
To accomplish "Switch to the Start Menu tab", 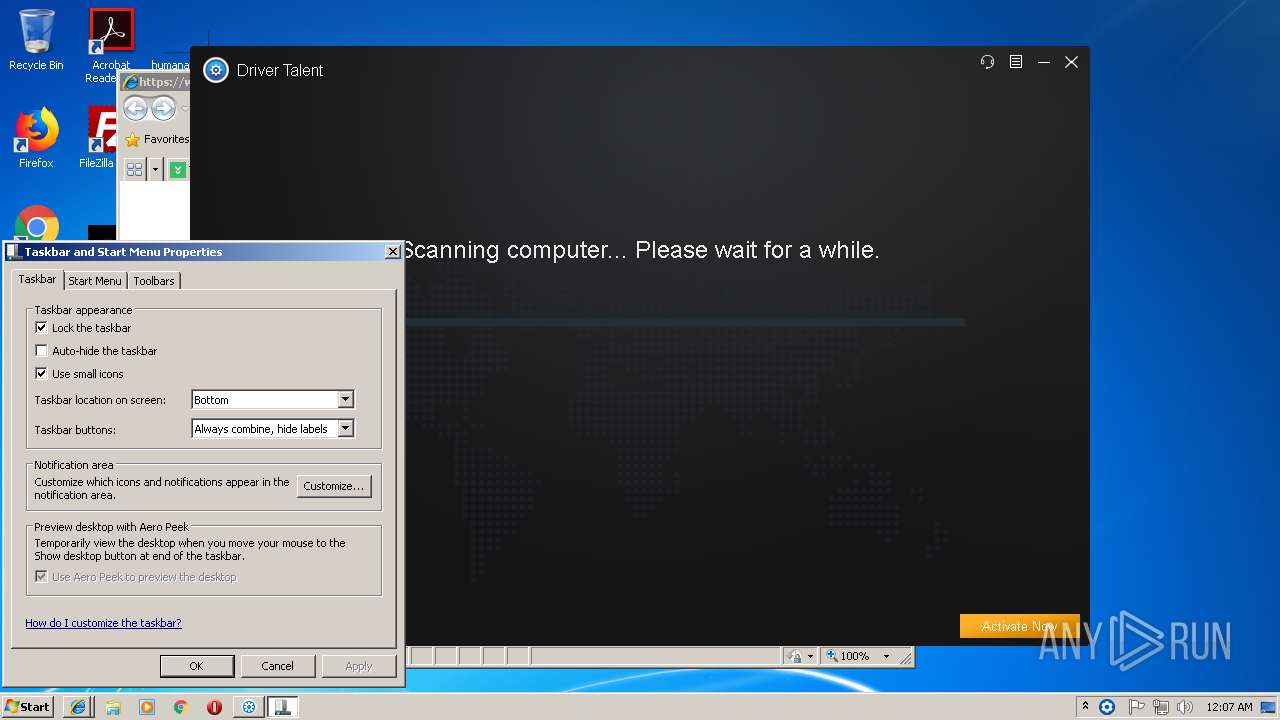I will pos(95,281).
